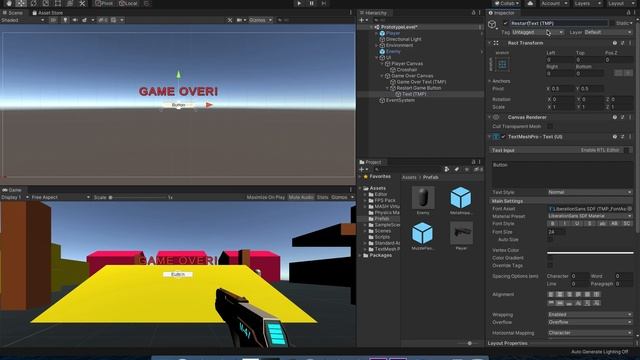Select the Scale tool in toolbar
This screenshot has width=640, height=360.
(x=45, y=3)
